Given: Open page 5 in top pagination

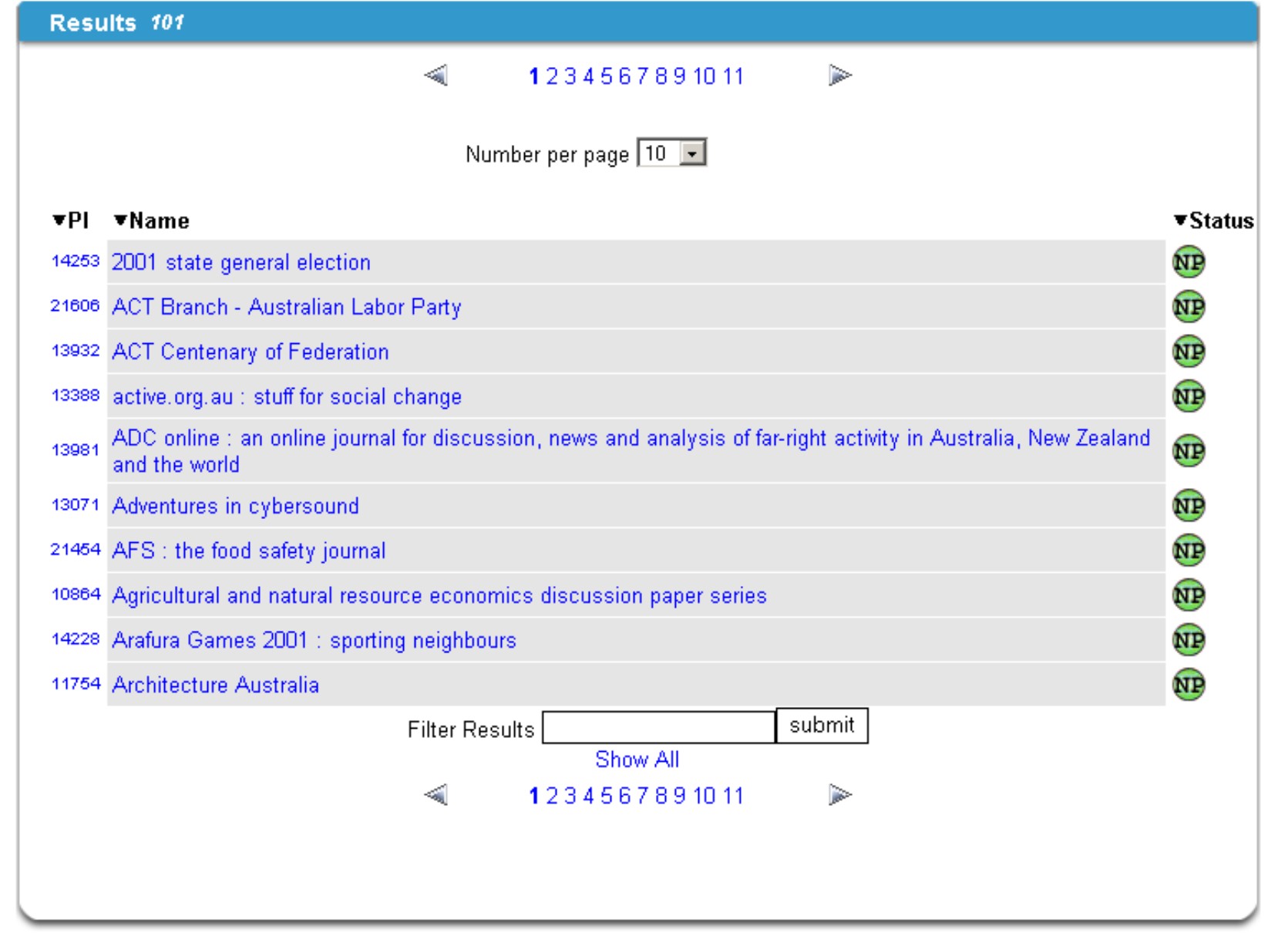Looking at the screenshot, I should tap(607, 76).
